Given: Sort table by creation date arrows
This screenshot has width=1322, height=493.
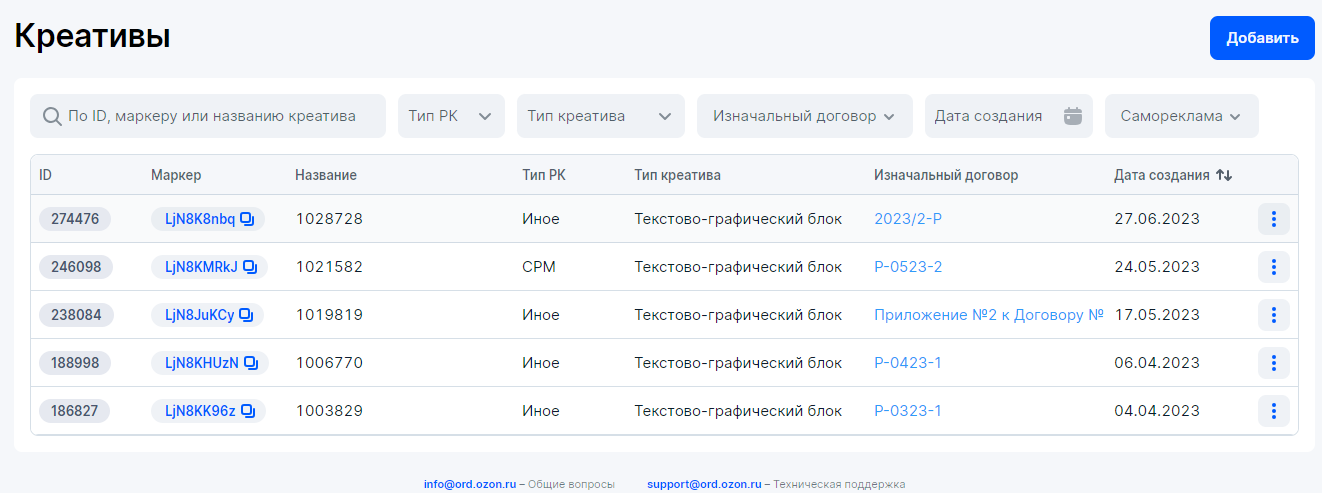Looking at the screenshot, I should (x=1224, y=175).
